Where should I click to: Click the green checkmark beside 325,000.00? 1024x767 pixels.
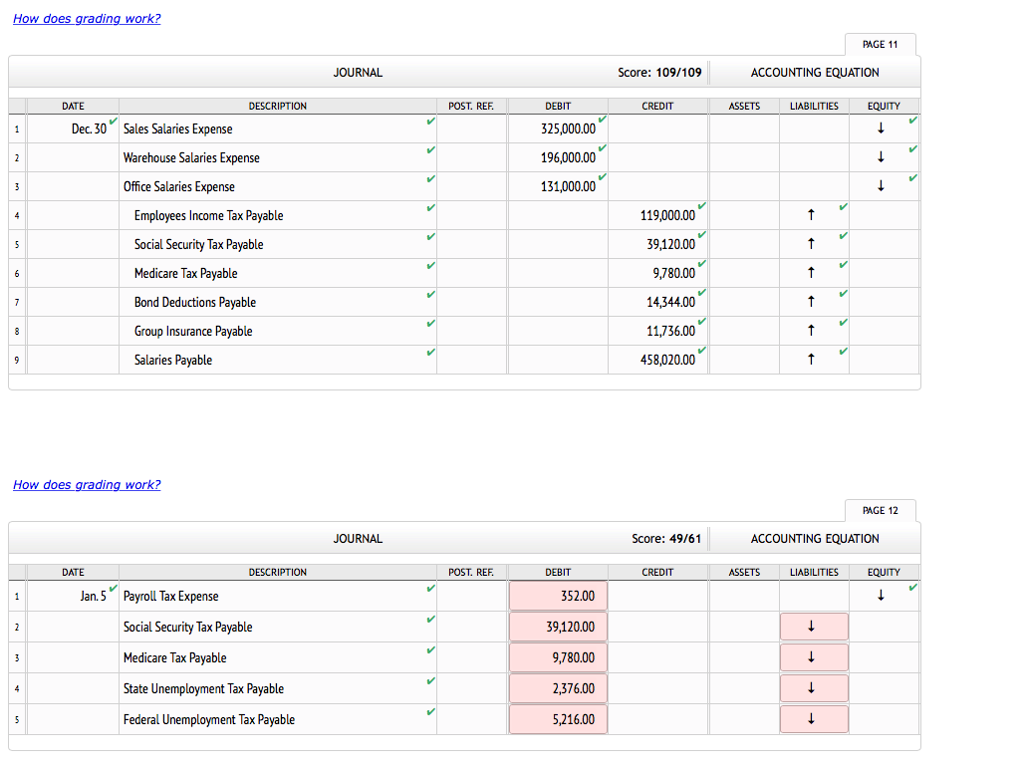coord(602,120)
